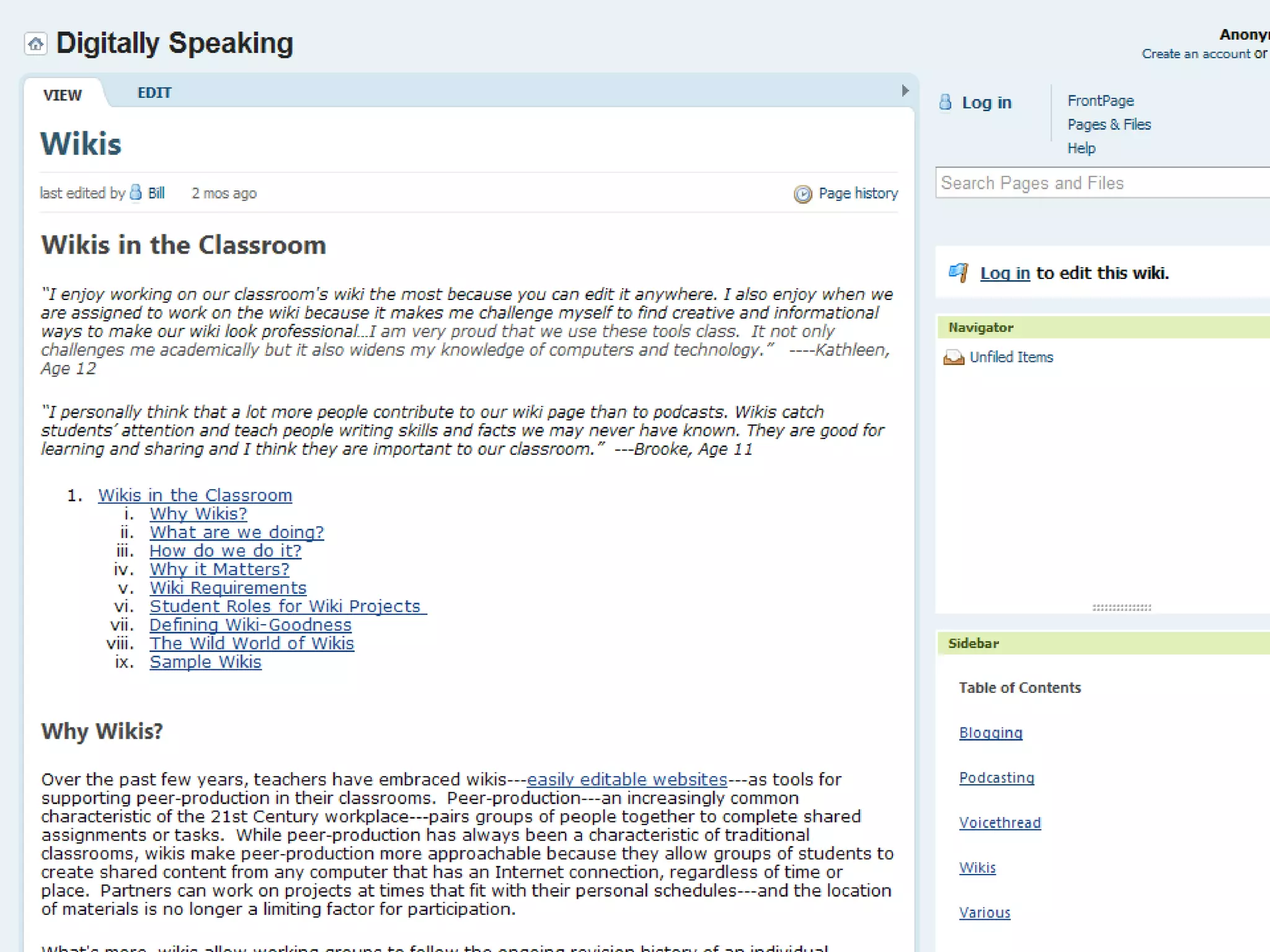Screen dimensions: 1270x952
Task: Click the home icon beside Digitally Speaking
Action: [x=35, y=44]
